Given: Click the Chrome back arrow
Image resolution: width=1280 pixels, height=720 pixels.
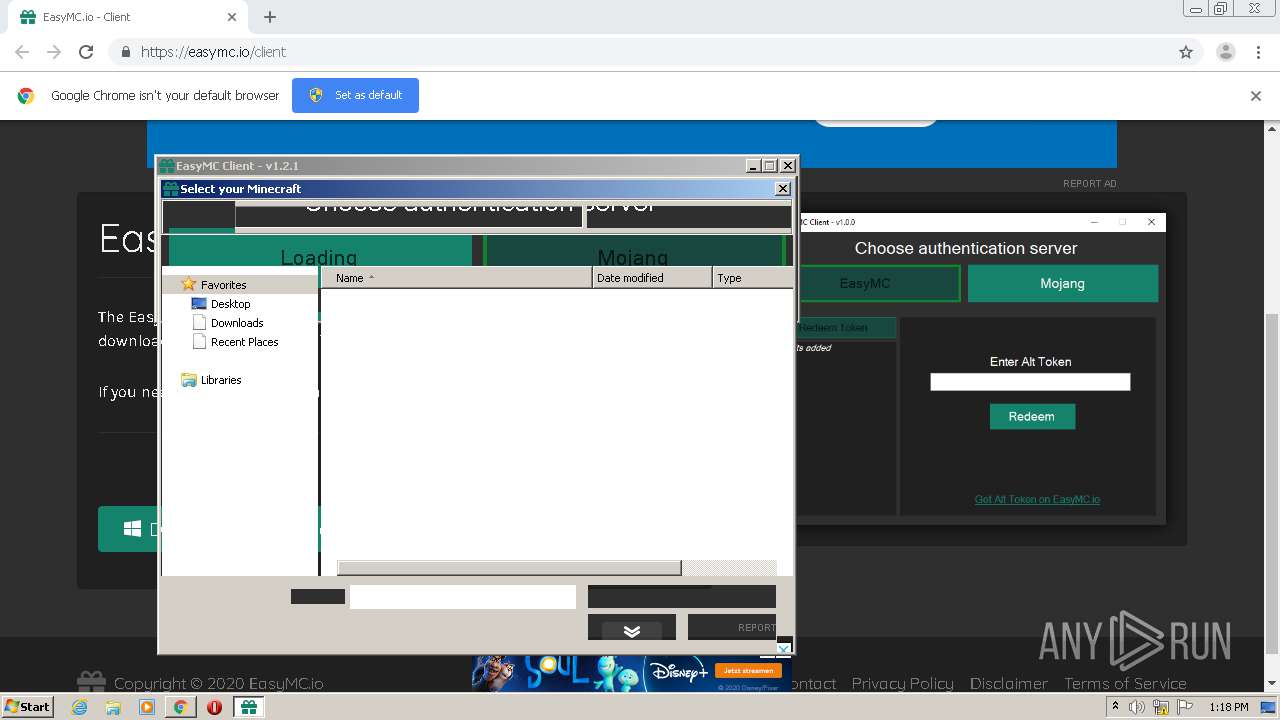Looking at the screenshot, I should [x=22, y=52].
